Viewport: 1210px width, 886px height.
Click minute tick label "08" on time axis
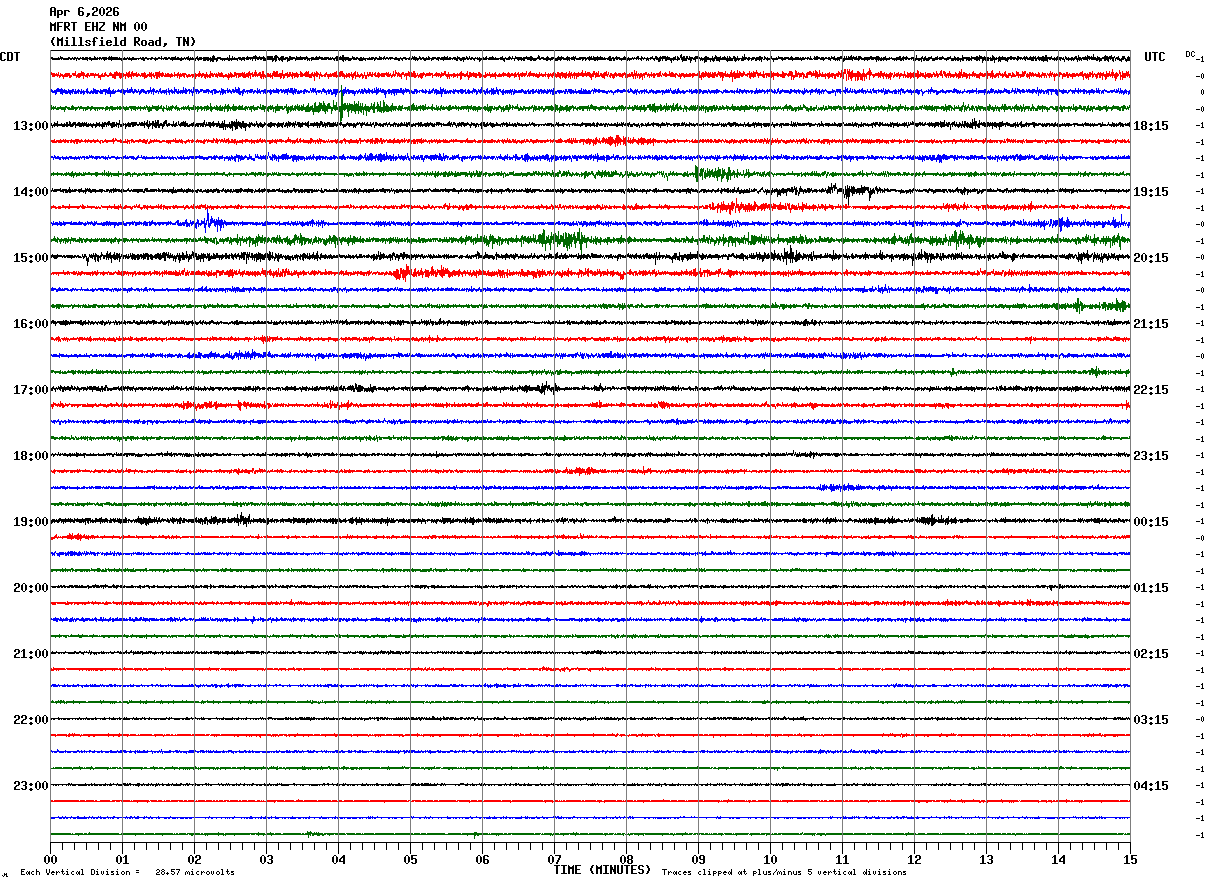626,859
